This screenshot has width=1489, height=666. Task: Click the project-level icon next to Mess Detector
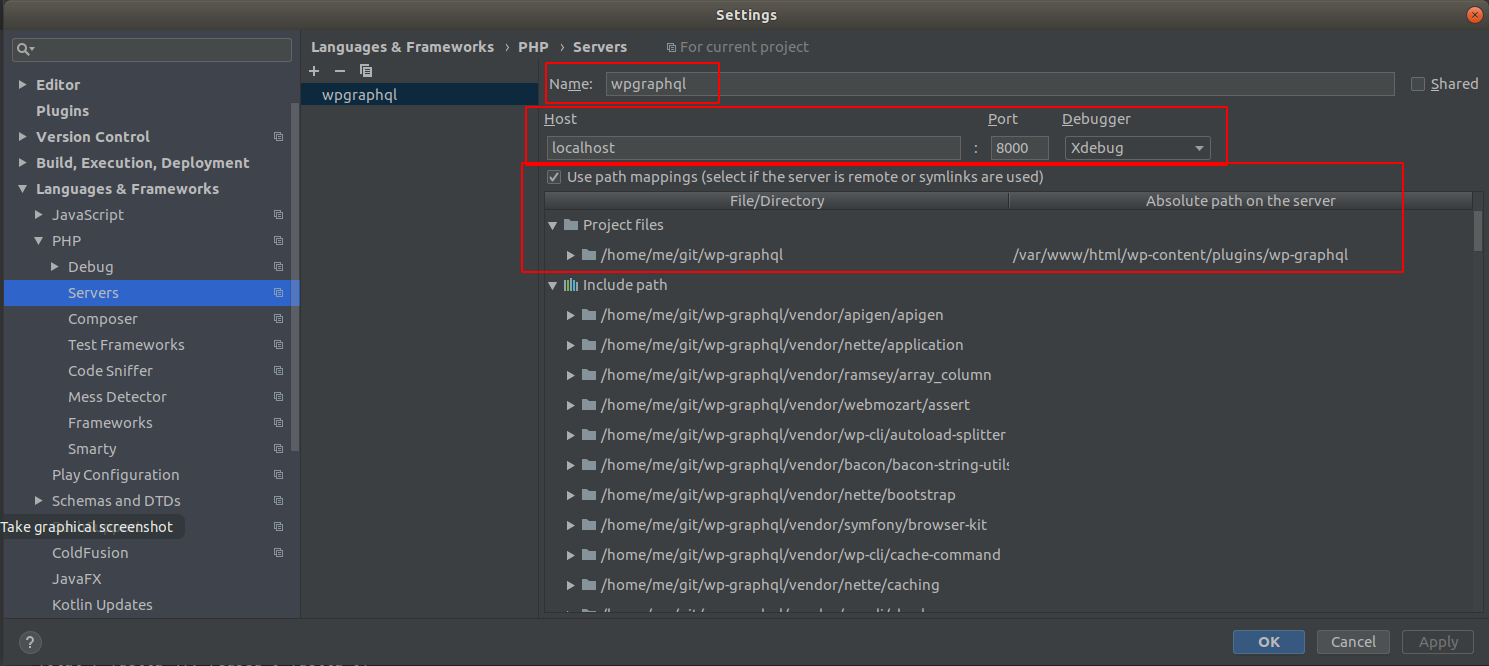(278, 397)
